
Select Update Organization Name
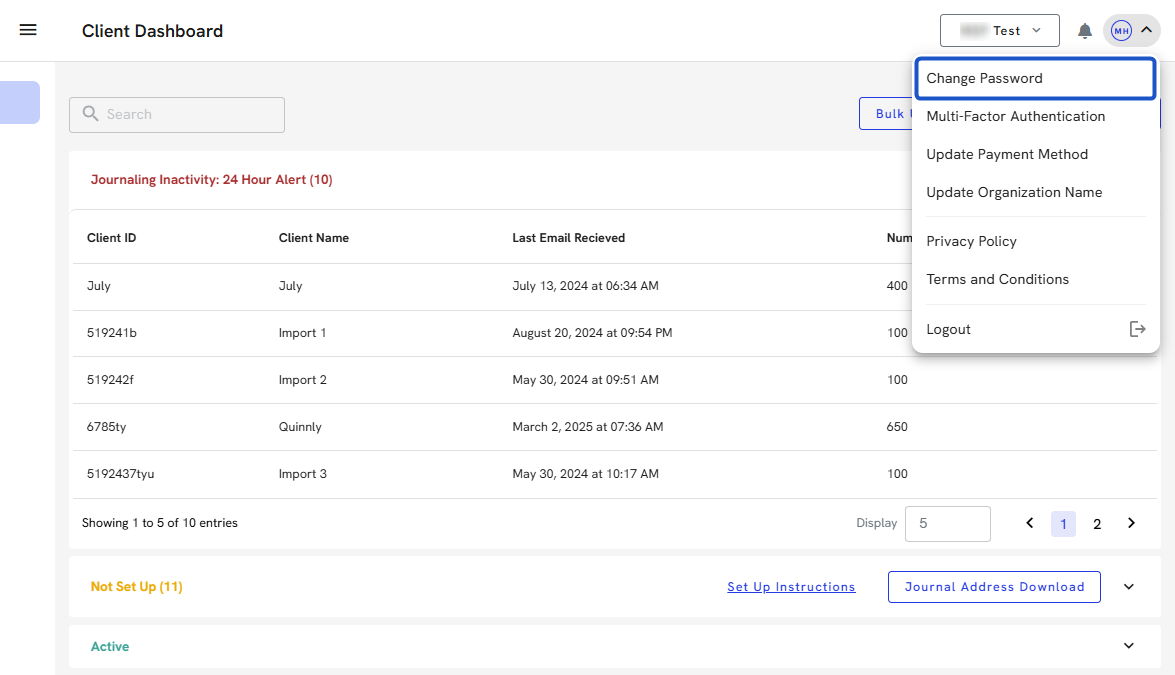tap(1013, 192)
